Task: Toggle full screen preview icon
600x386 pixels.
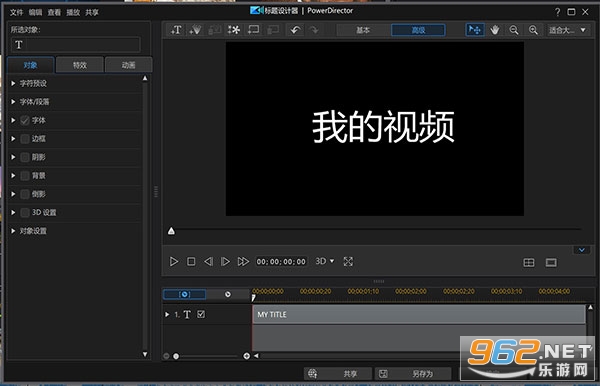Action: pyautogui.click(x=348, y=262)
